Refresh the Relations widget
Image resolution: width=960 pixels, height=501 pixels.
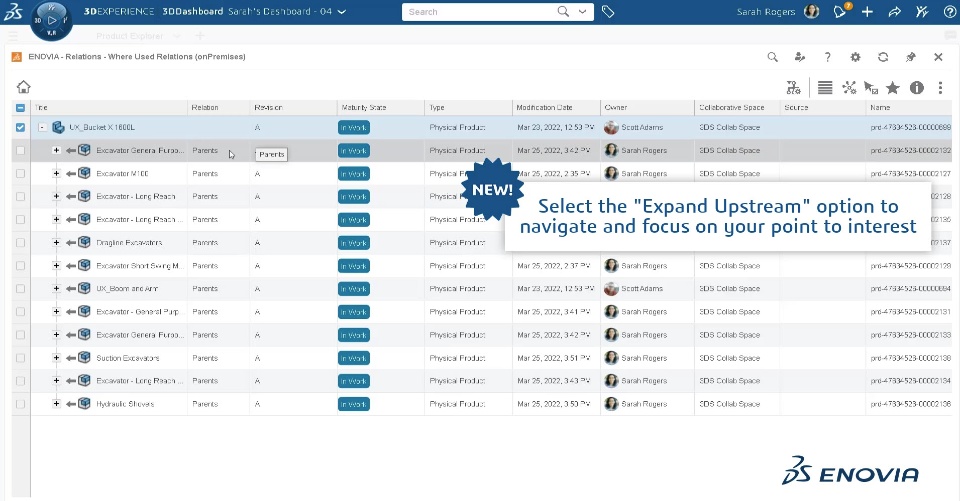tap(883, 57)
